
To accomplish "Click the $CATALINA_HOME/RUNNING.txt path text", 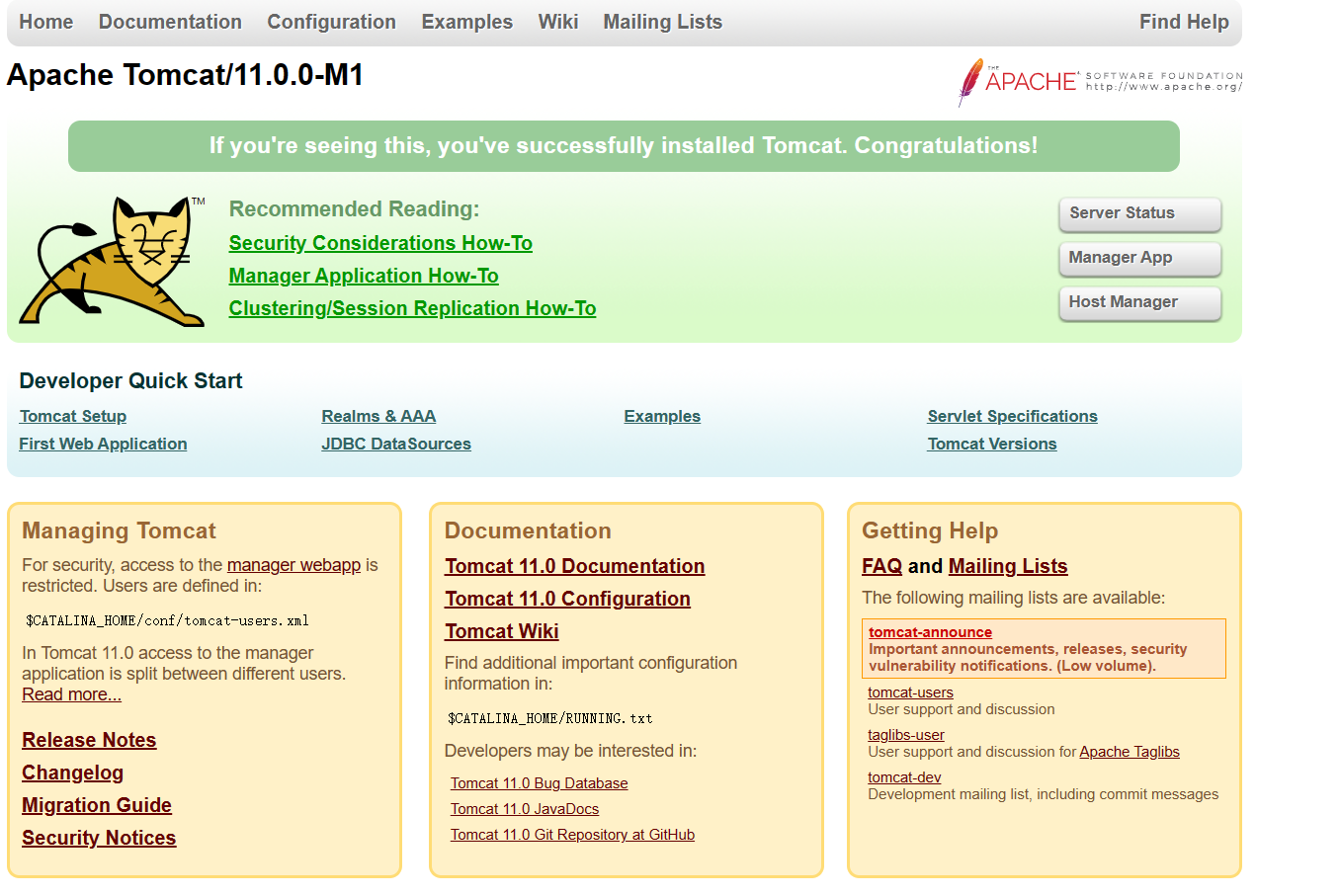I will click(550, 718).
